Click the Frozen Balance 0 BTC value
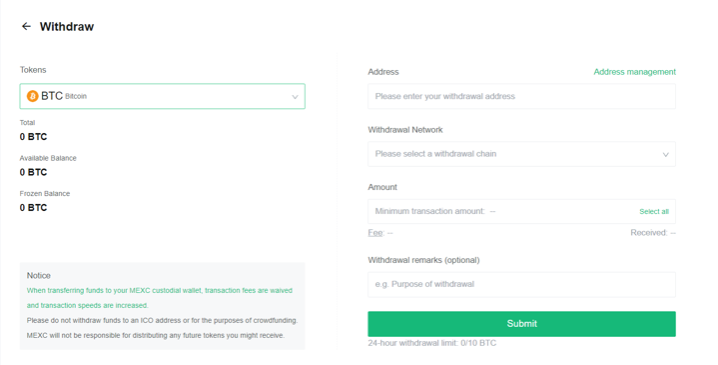 (33, 207)
